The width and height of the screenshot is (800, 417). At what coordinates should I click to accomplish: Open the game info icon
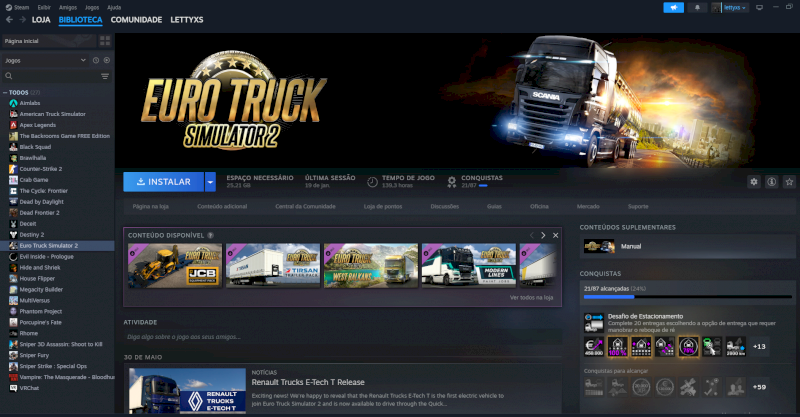(x=772, y=182)
